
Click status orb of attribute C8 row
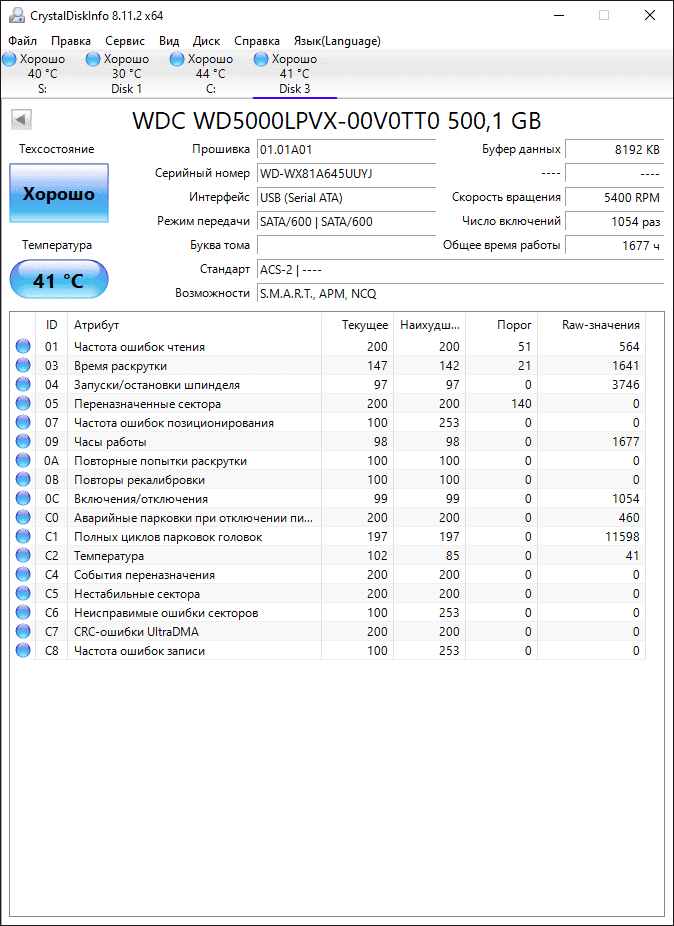[22, 651]
